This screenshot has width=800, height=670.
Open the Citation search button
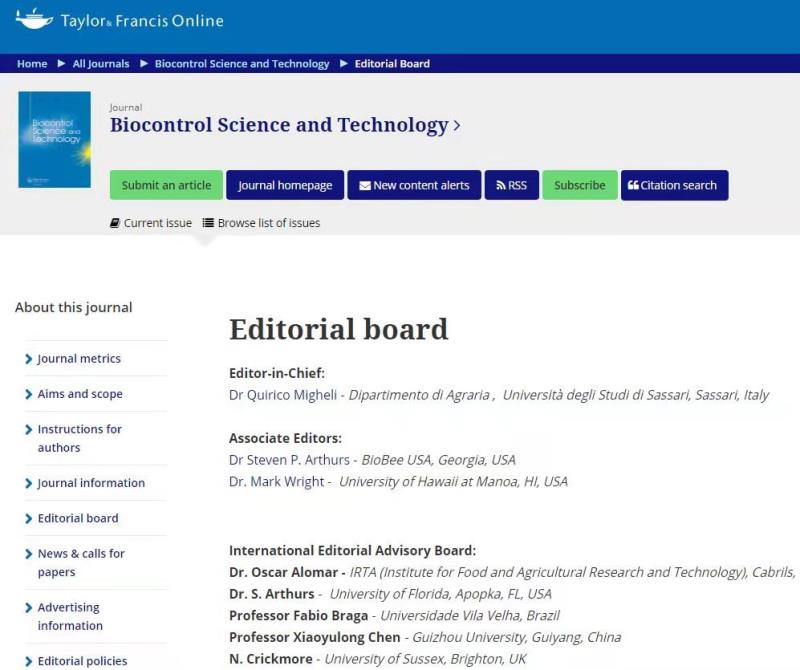click(x=674, y=185)
